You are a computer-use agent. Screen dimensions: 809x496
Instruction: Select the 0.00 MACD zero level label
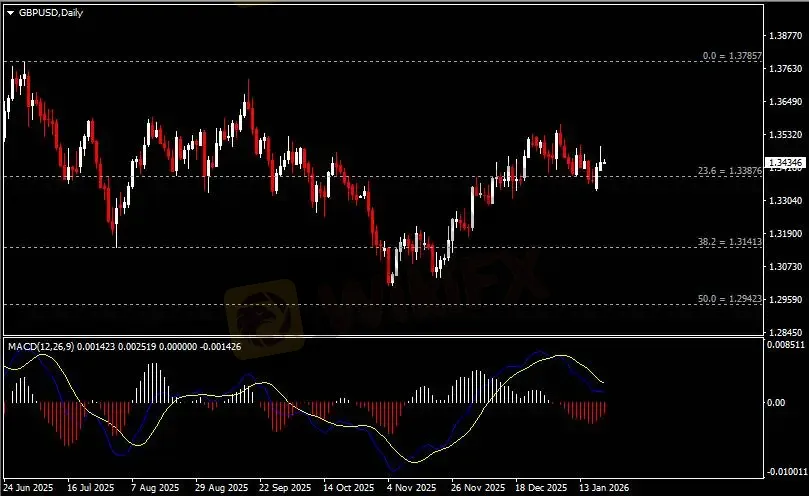[776, 403]
